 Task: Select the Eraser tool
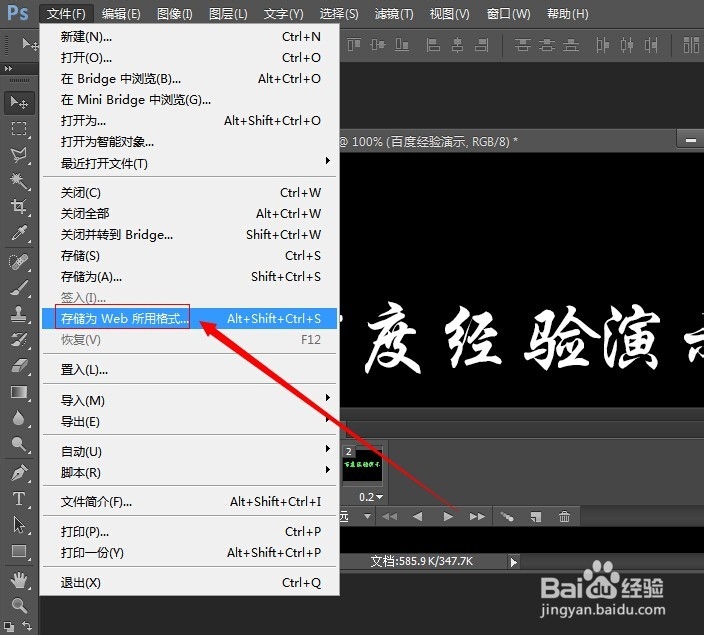click(18, 366)
